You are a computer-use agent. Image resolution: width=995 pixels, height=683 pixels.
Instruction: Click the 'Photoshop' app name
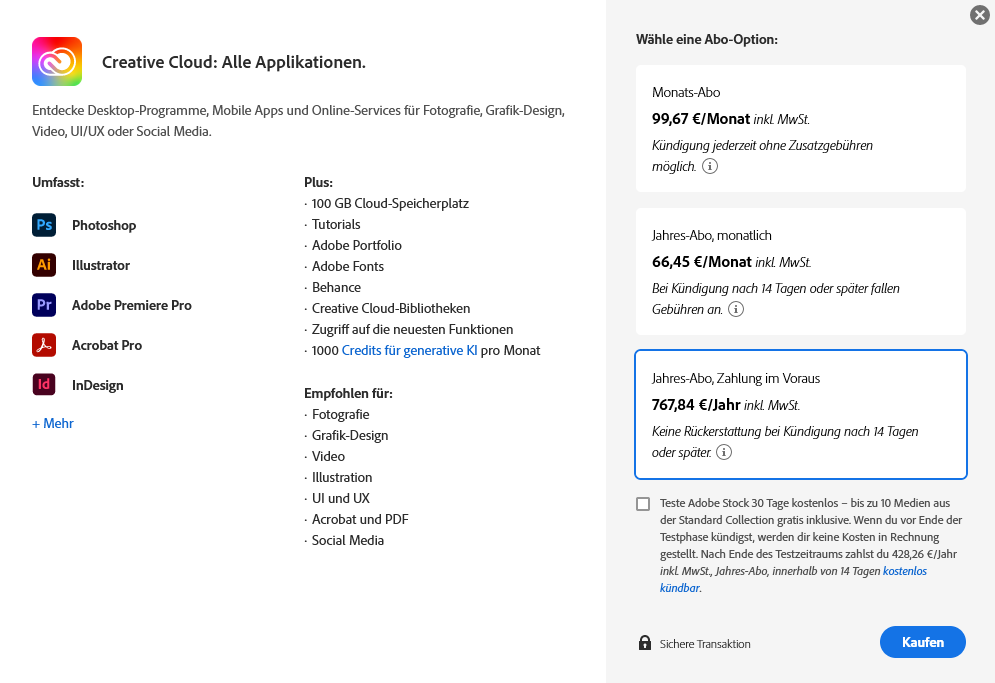pyautogui.click(x=104, y=225)
